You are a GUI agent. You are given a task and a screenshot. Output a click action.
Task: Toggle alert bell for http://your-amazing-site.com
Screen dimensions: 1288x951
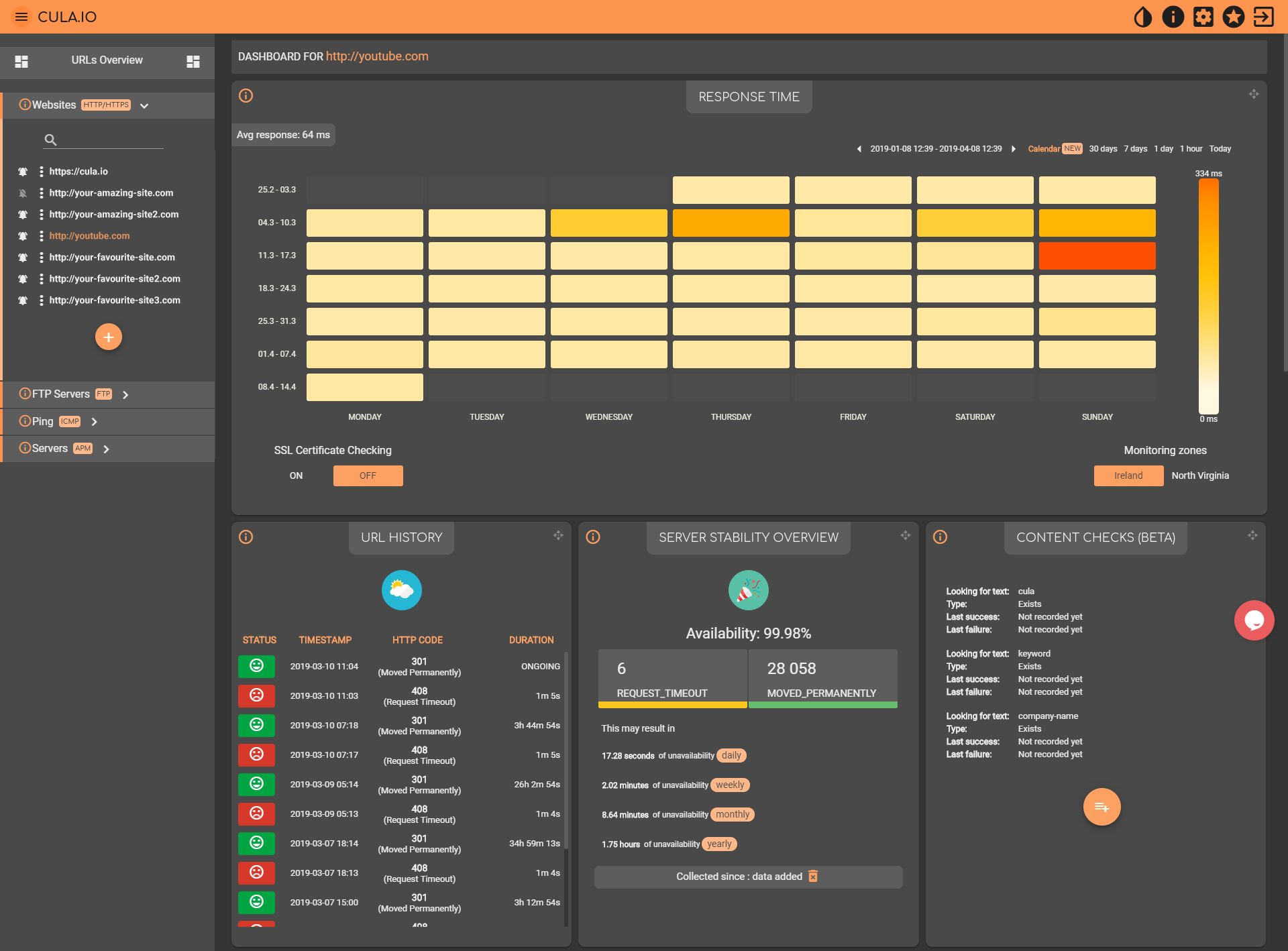(23, 193)
